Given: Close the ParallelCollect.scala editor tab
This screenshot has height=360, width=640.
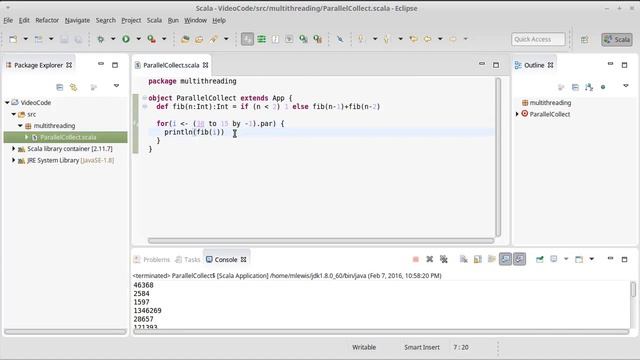Looking at the screenshot, I should [206, 65].
